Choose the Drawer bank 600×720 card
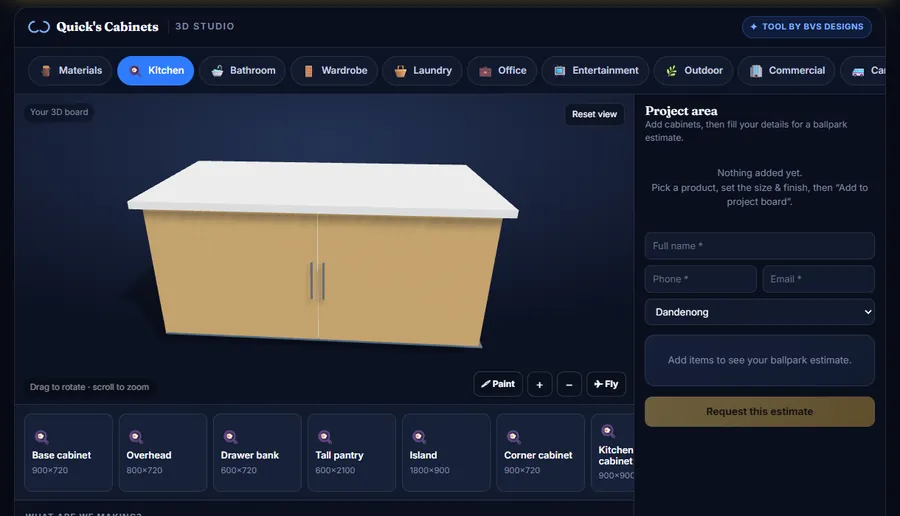Image resolution: width=900 pixels, height=516 pixels. [x=257, y=452]
